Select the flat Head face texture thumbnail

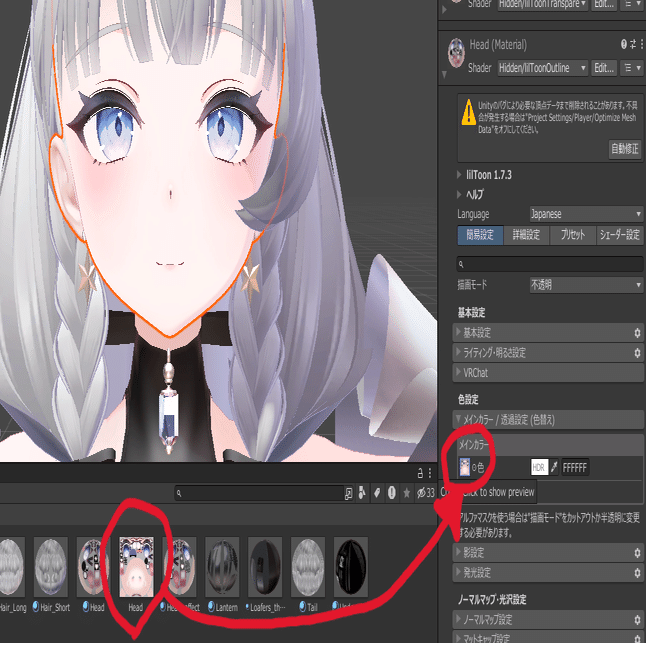tap(136, 567)
